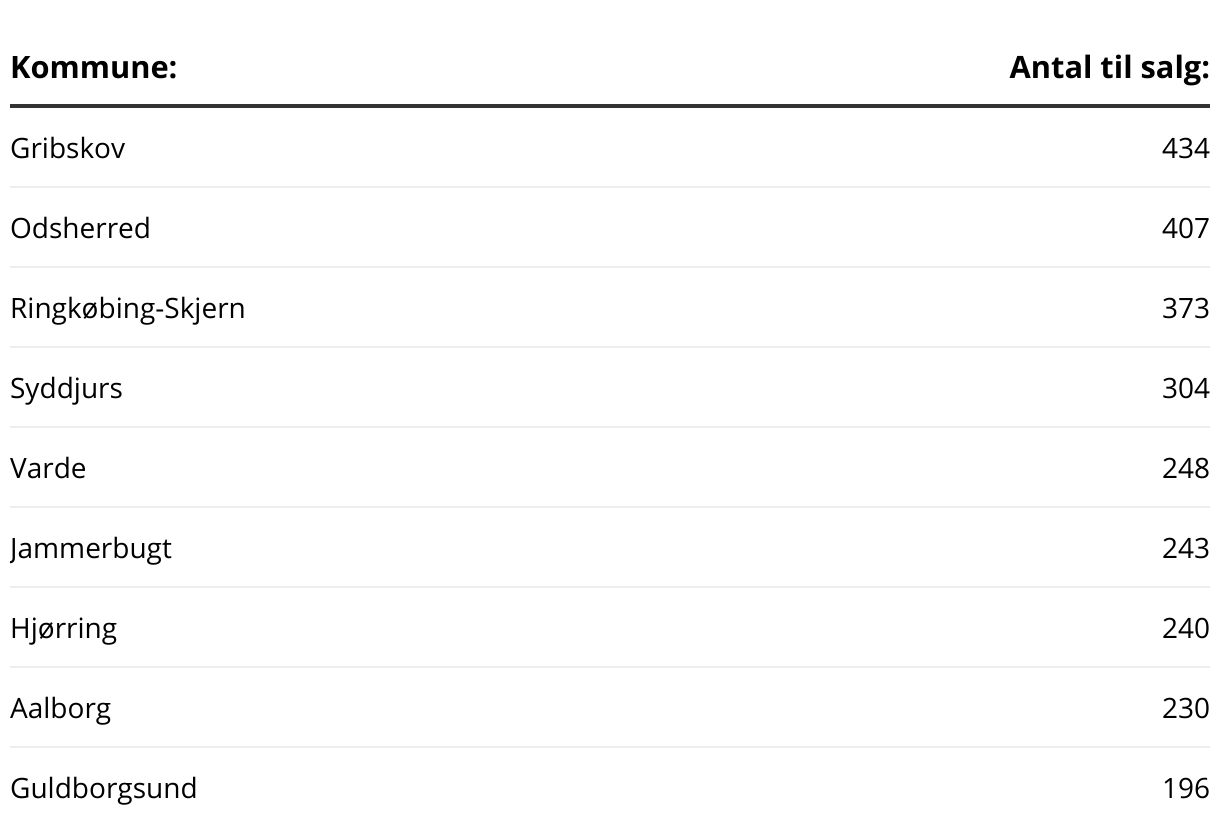1220x836 pixels.
Task: Click the value 434 for Gribskov
Action: tap(1186, 148)
